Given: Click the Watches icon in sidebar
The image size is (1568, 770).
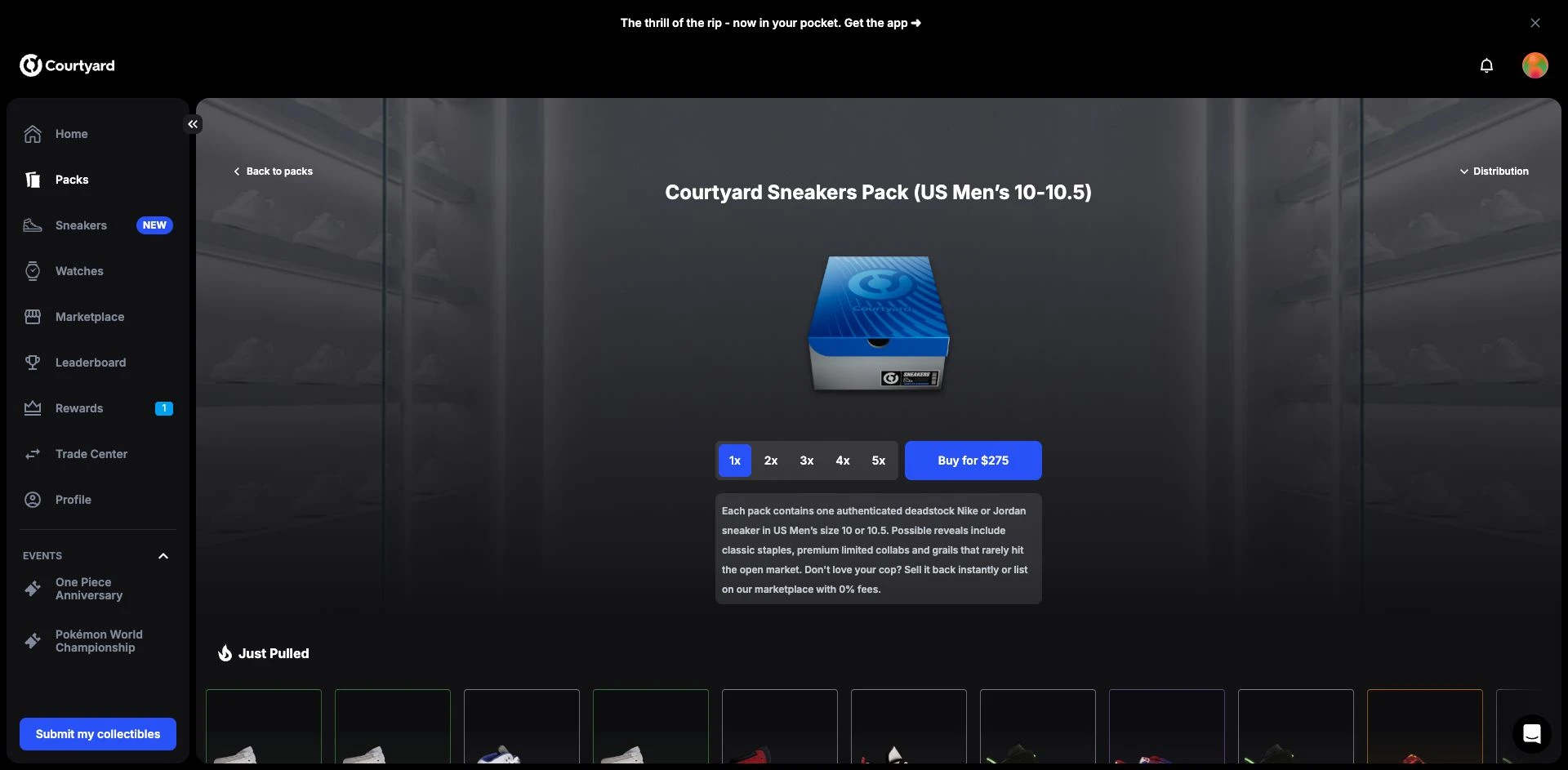Looking at the screenshot, I should (33, 271).
